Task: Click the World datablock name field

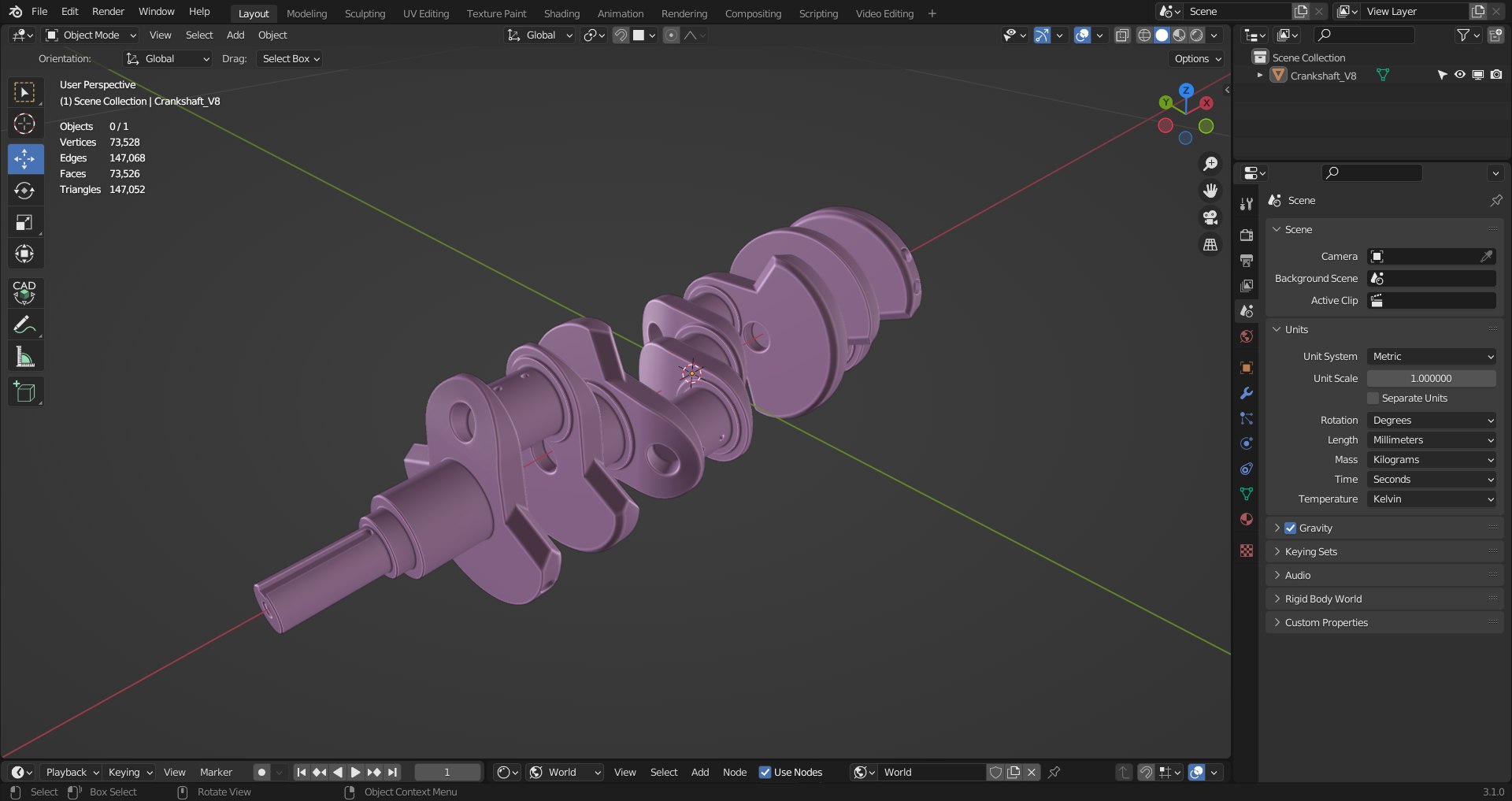Action: click(x=932, y=773)
